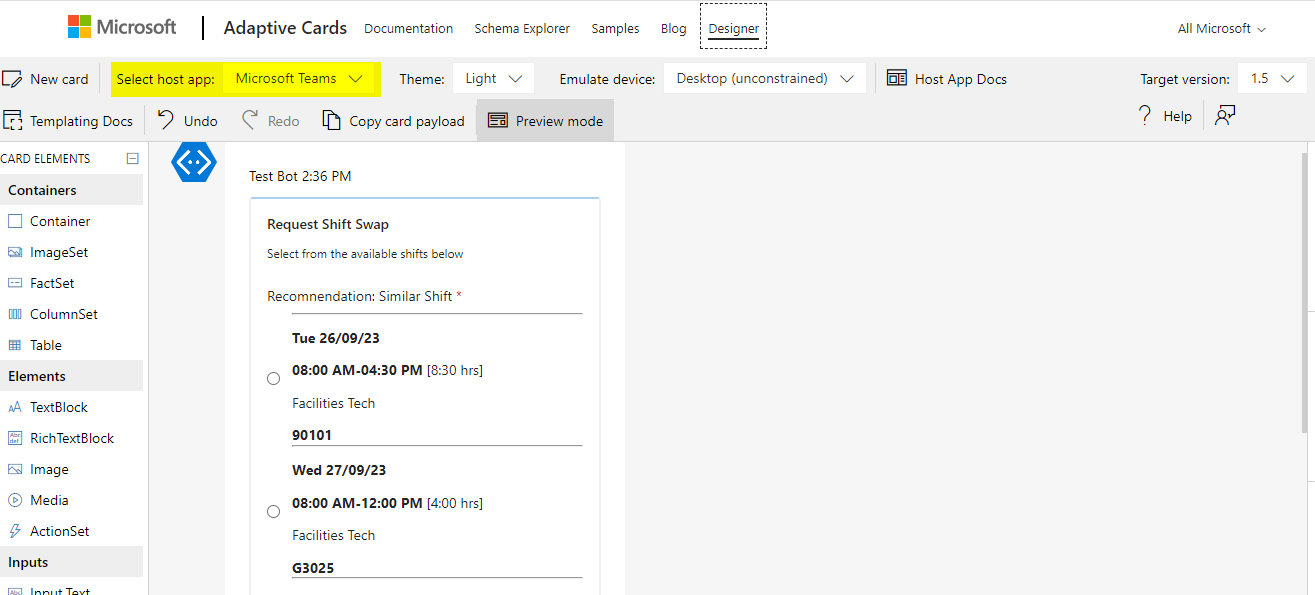Open Help
Image resolution: width=1315 pixels, height=595 pixels.
(1163, 115)
